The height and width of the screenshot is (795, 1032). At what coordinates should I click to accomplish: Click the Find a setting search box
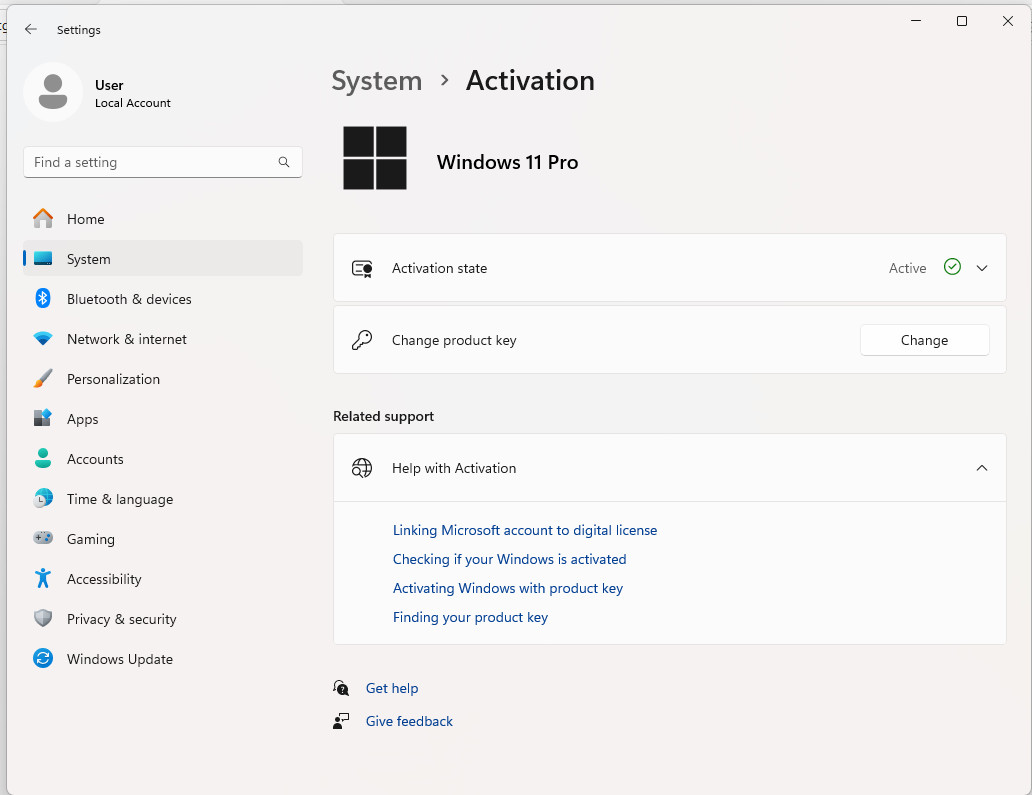coord(163,162)
